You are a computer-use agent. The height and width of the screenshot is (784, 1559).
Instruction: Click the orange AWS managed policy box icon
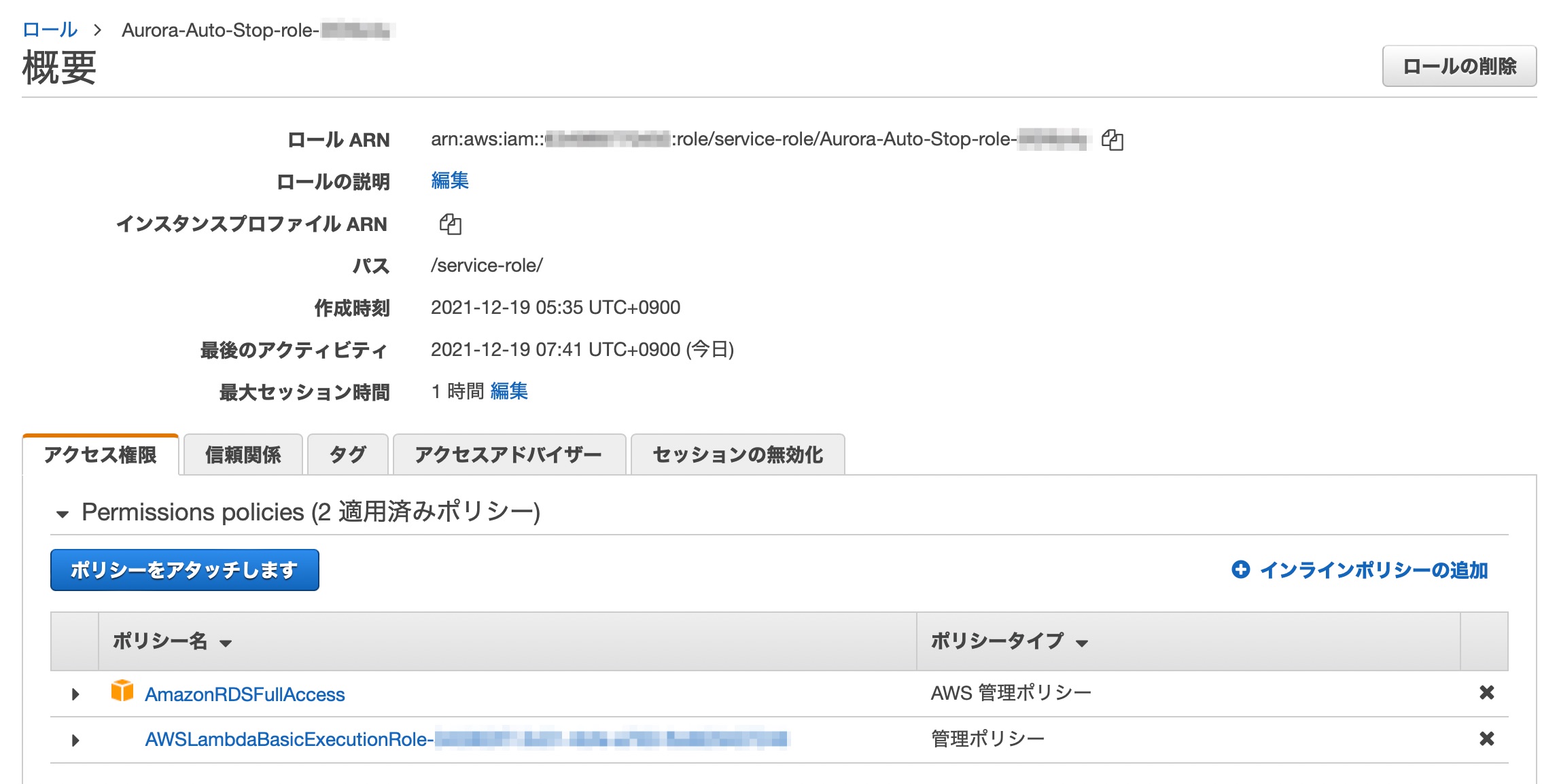click(122, 691)
